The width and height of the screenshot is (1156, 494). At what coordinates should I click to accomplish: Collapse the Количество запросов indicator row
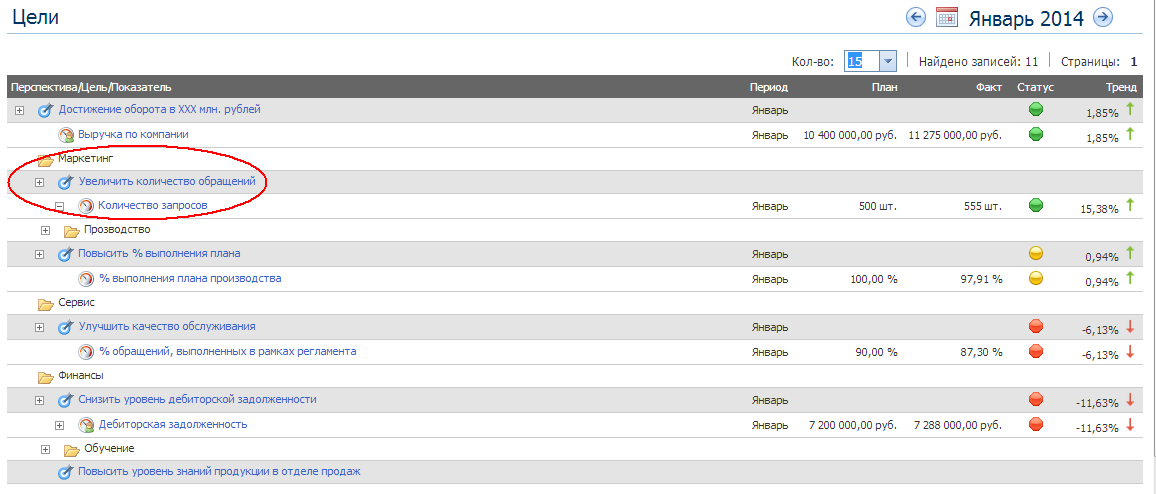pyautogui.click(x=59, y=206)
